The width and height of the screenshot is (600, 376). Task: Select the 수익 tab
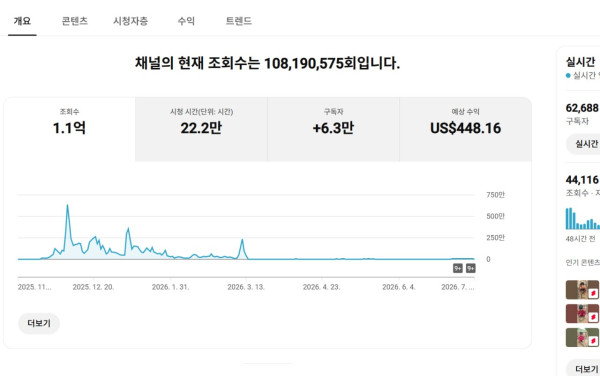pos(186,21)
